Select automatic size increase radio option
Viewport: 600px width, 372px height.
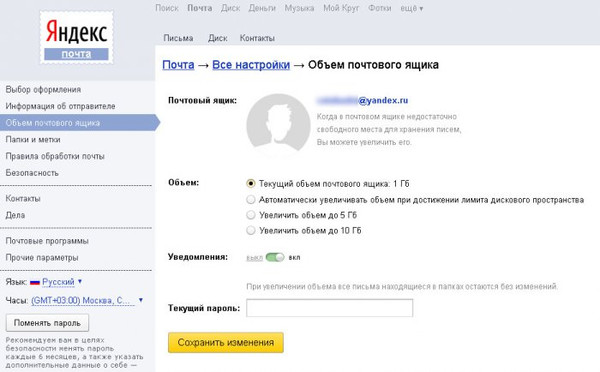coord(251,199)
